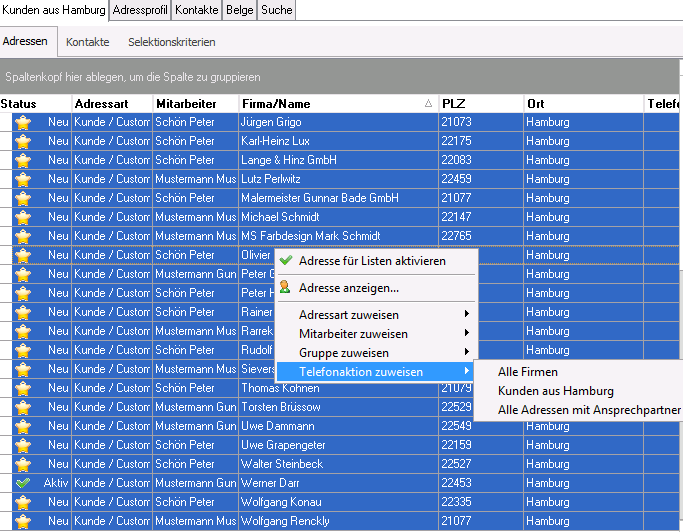Image resolution: width=683 pixels, height=532 pixels.
Task: Click the star icon in the Uwe Grapengeter row
Action: click(23, 446)
